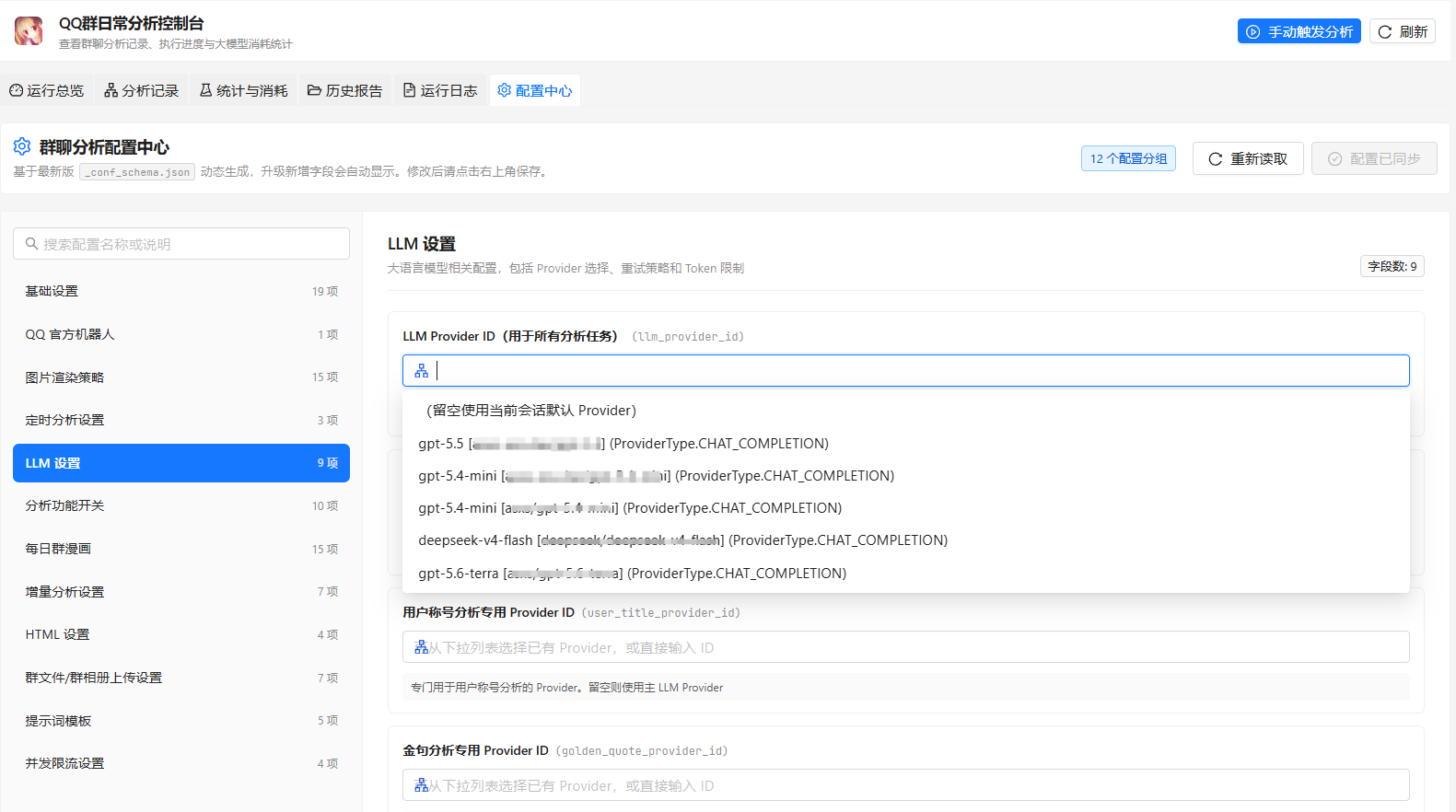The height and width of the screenshot is (812, 1456).
Task: Click the 重新读取 button
Action: [x=1248, y=158]
